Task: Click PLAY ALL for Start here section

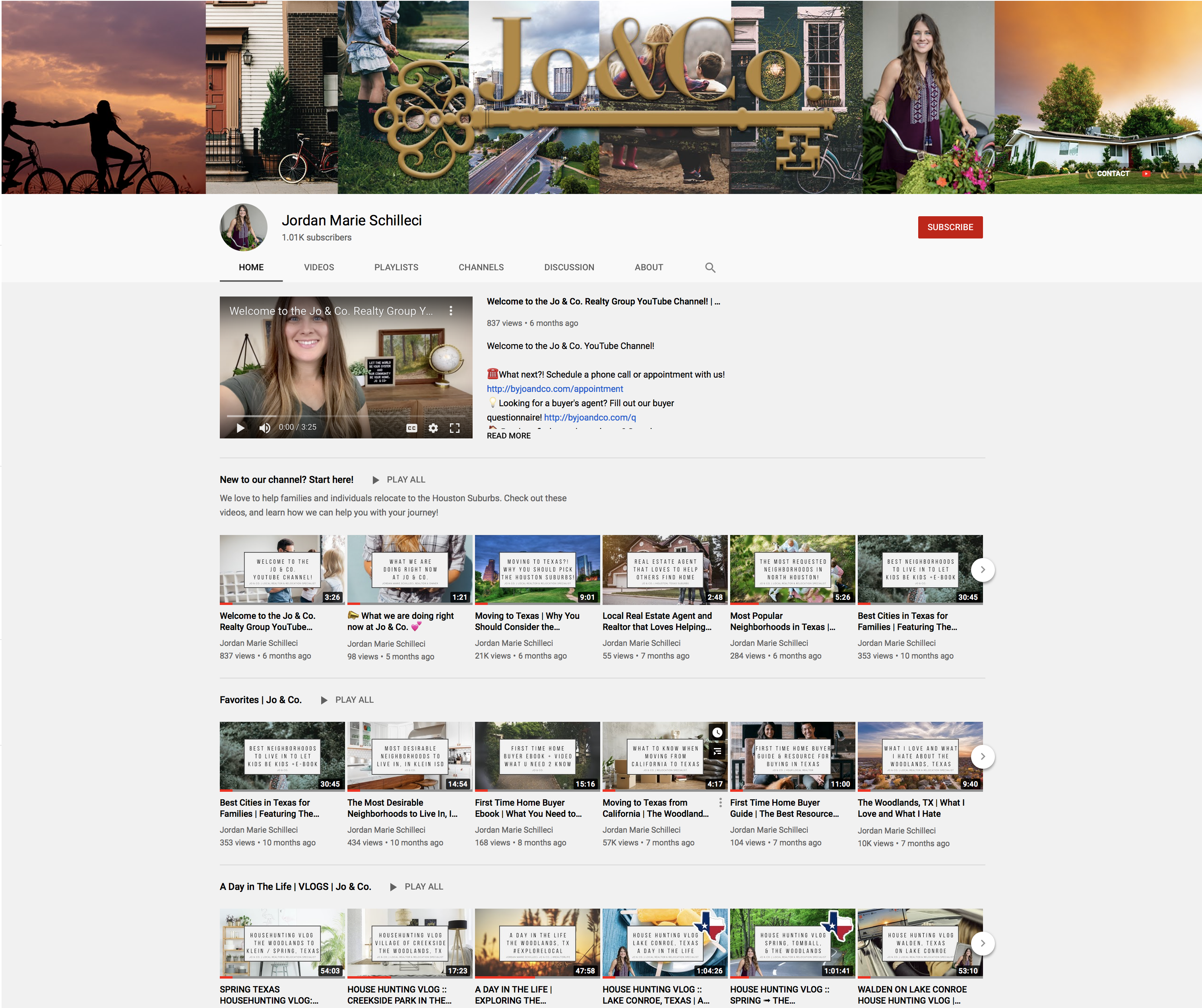Action: [406, 480]
